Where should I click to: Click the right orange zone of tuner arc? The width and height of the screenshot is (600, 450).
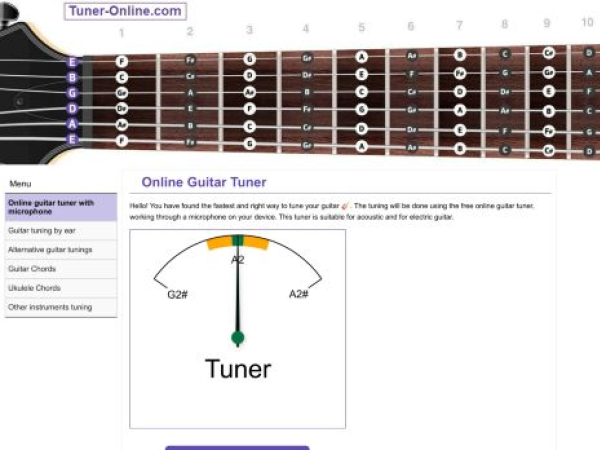[x=256, y=243]
